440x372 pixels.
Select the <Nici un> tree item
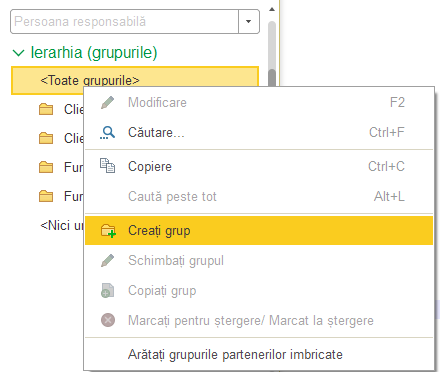[x=62, y=226]
